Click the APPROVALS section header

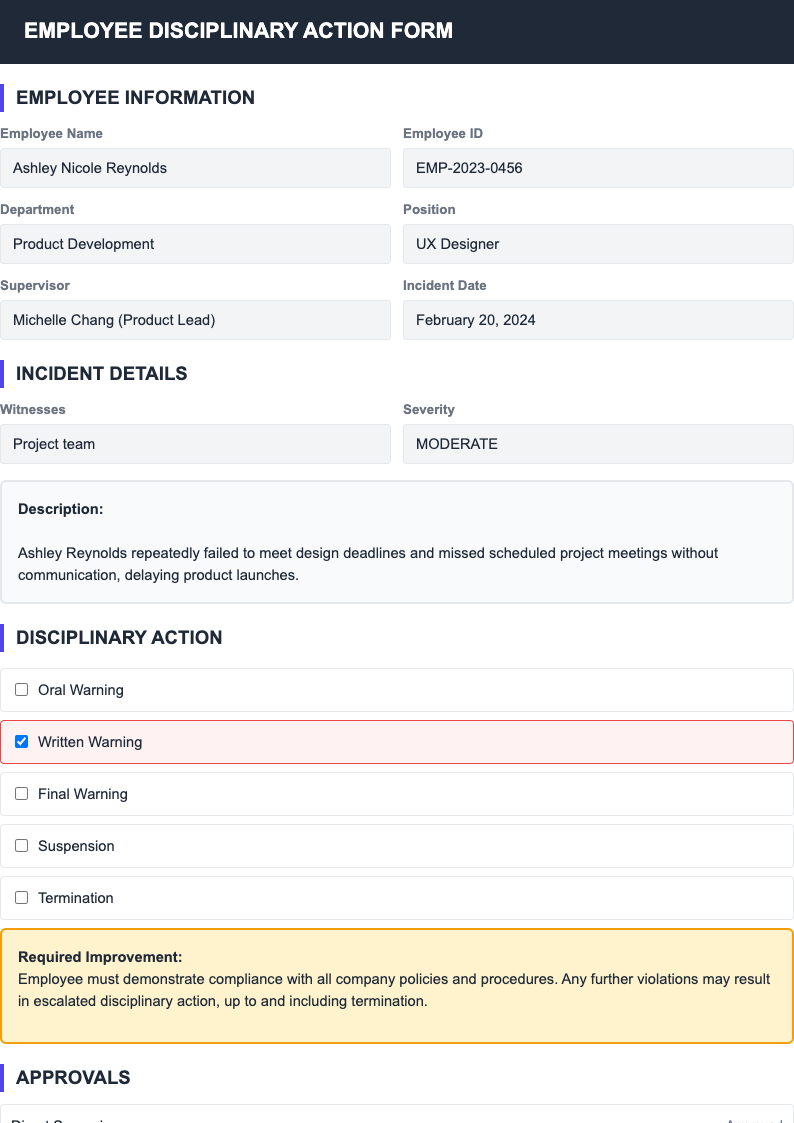click(71, 1077)
